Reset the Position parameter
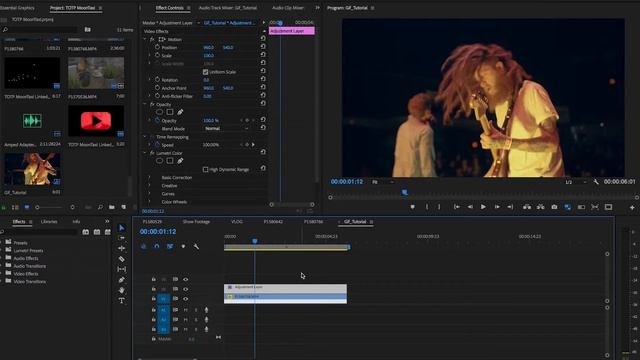This screenshot has width=640, height=360. coord(263,47)
